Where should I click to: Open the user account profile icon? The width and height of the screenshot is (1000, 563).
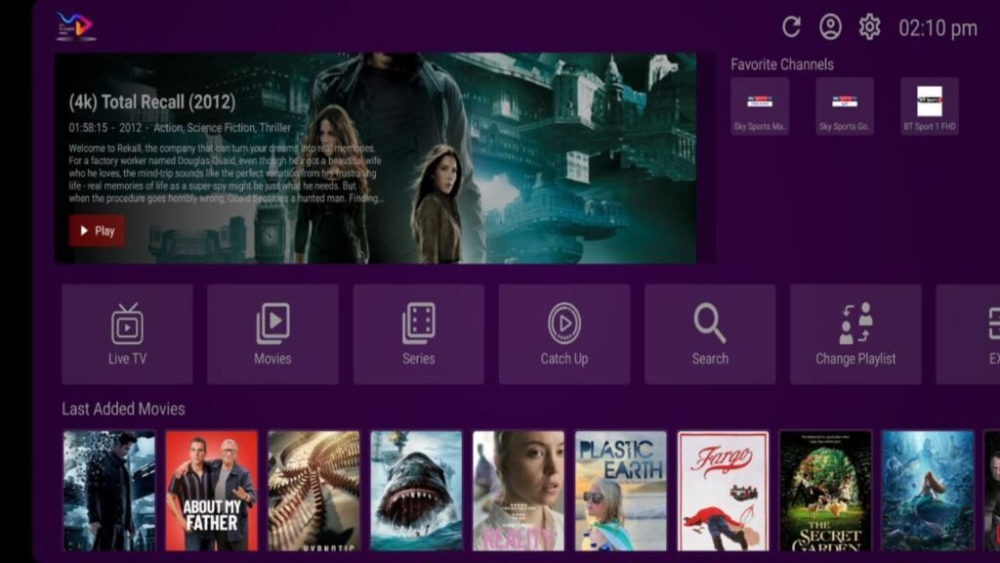coord(830,27)
